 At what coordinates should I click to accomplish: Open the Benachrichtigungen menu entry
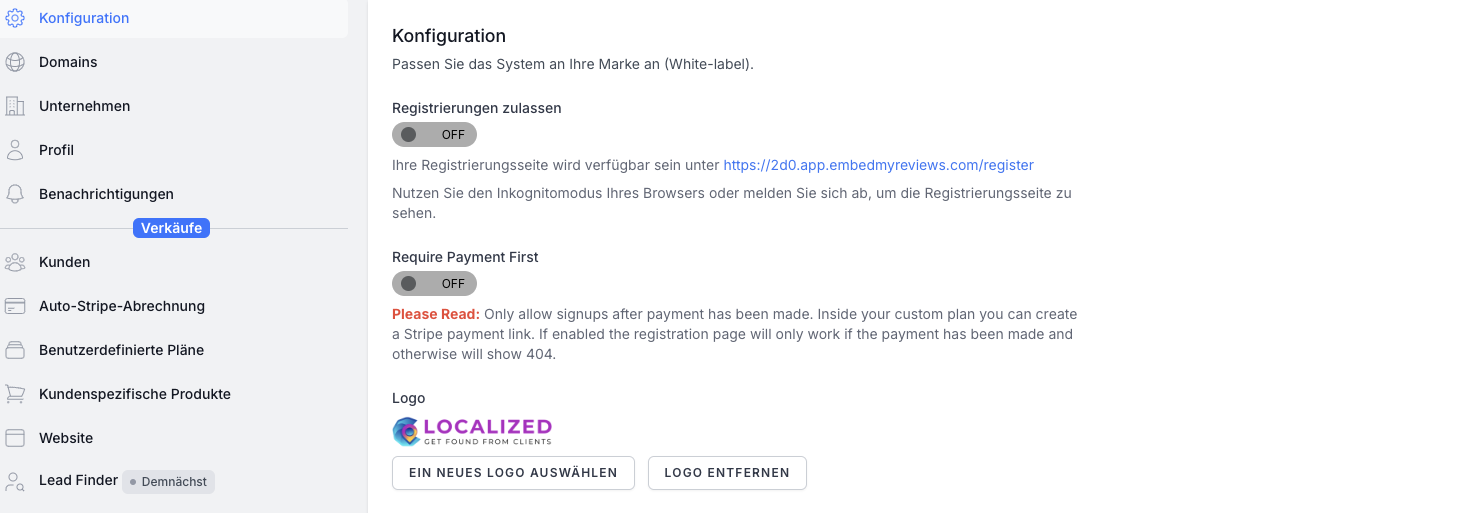[x=106, y=194]
